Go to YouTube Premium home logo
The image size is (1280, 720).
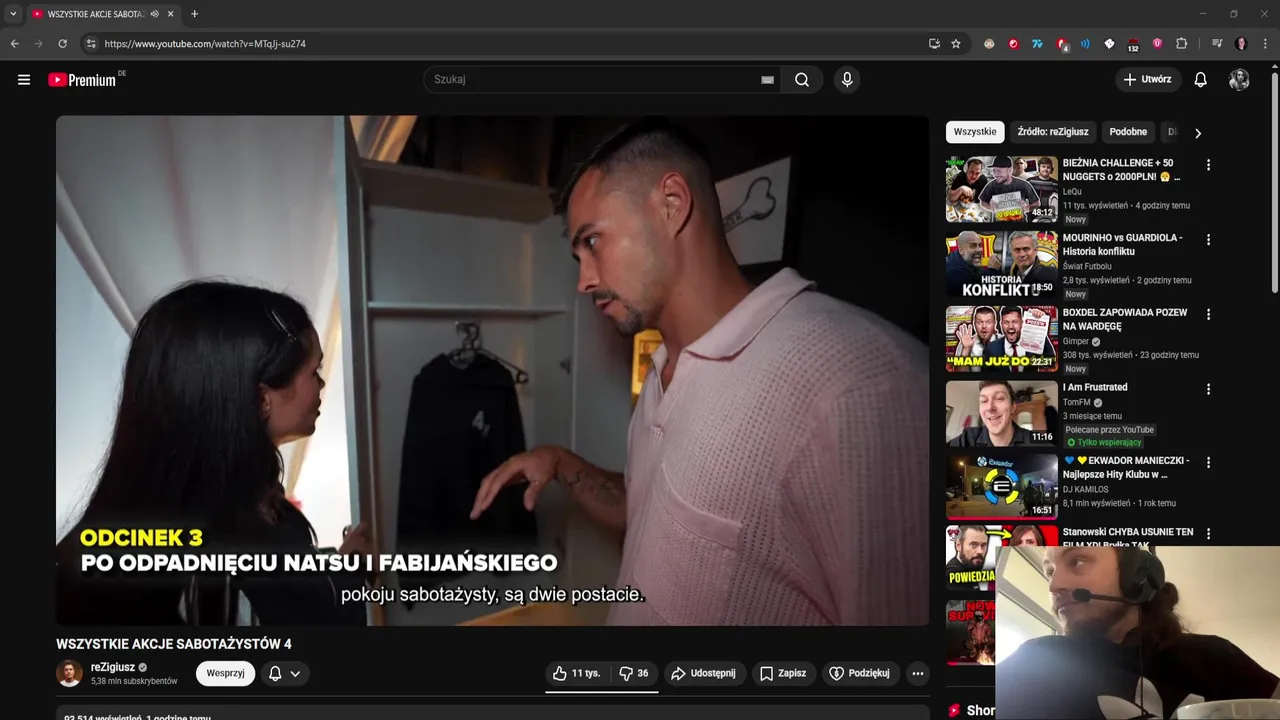(82, 80)
